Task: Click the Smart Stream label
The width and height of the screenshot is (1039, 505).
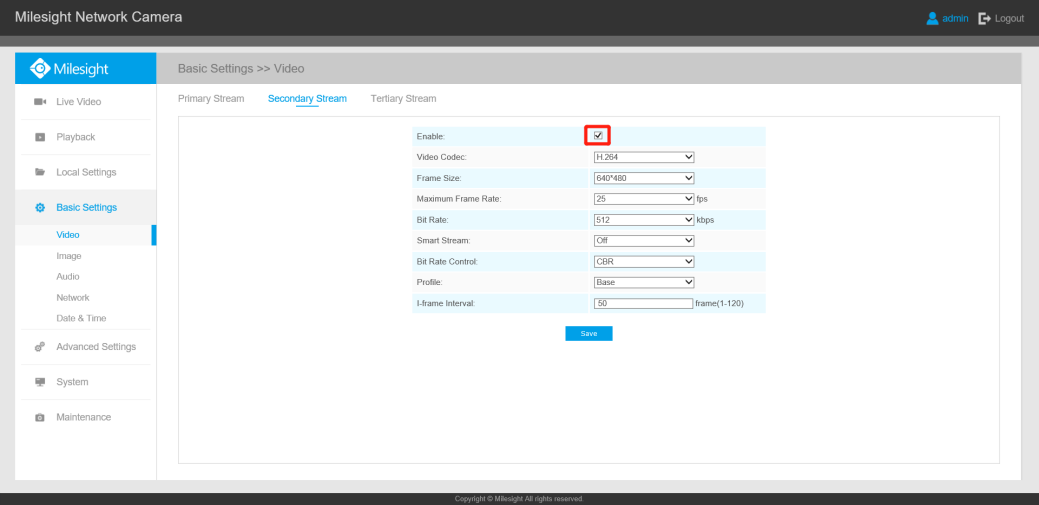Action: (441, 241)
